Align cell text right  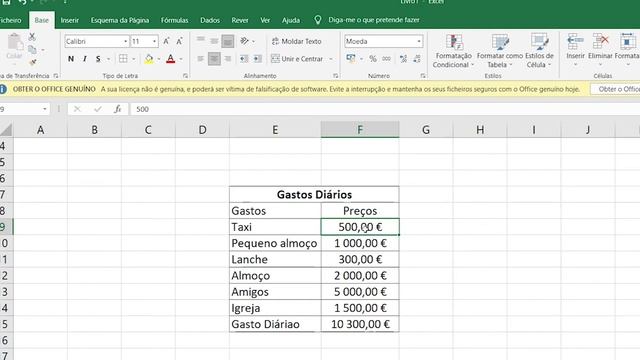pyautogui.click(x=228, y=59)
